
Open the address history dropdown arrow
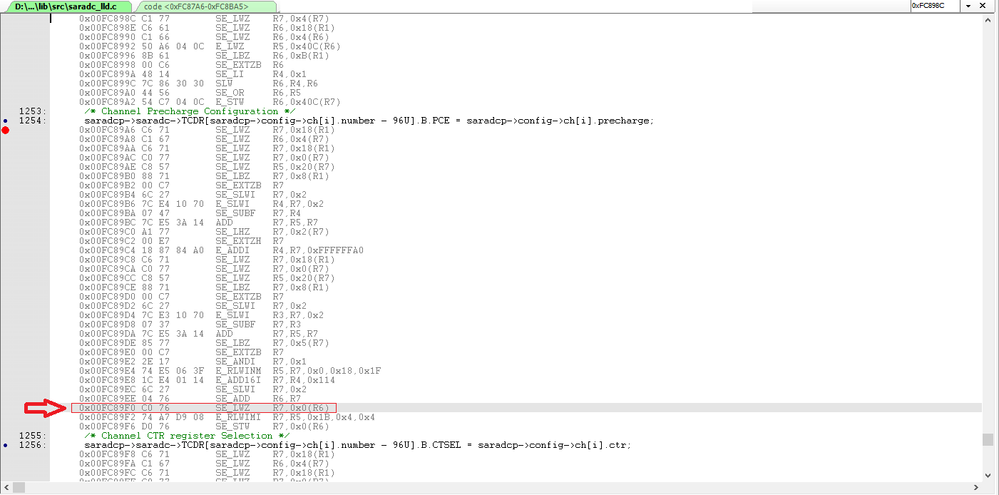pos(969,6)
